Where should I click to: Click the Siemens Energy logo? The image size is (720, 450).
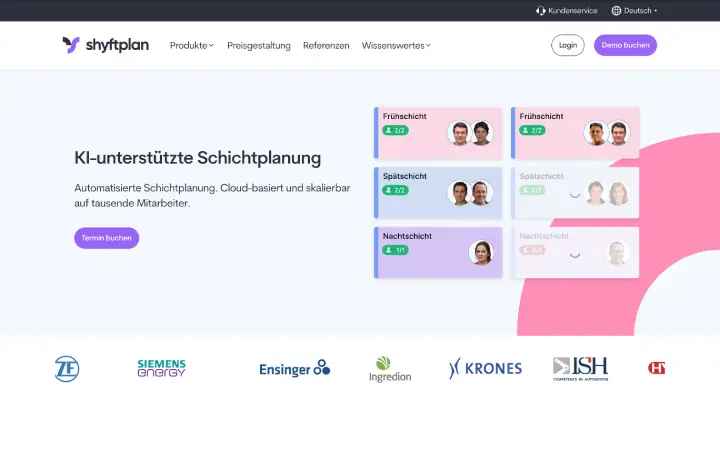click(162, 368)
